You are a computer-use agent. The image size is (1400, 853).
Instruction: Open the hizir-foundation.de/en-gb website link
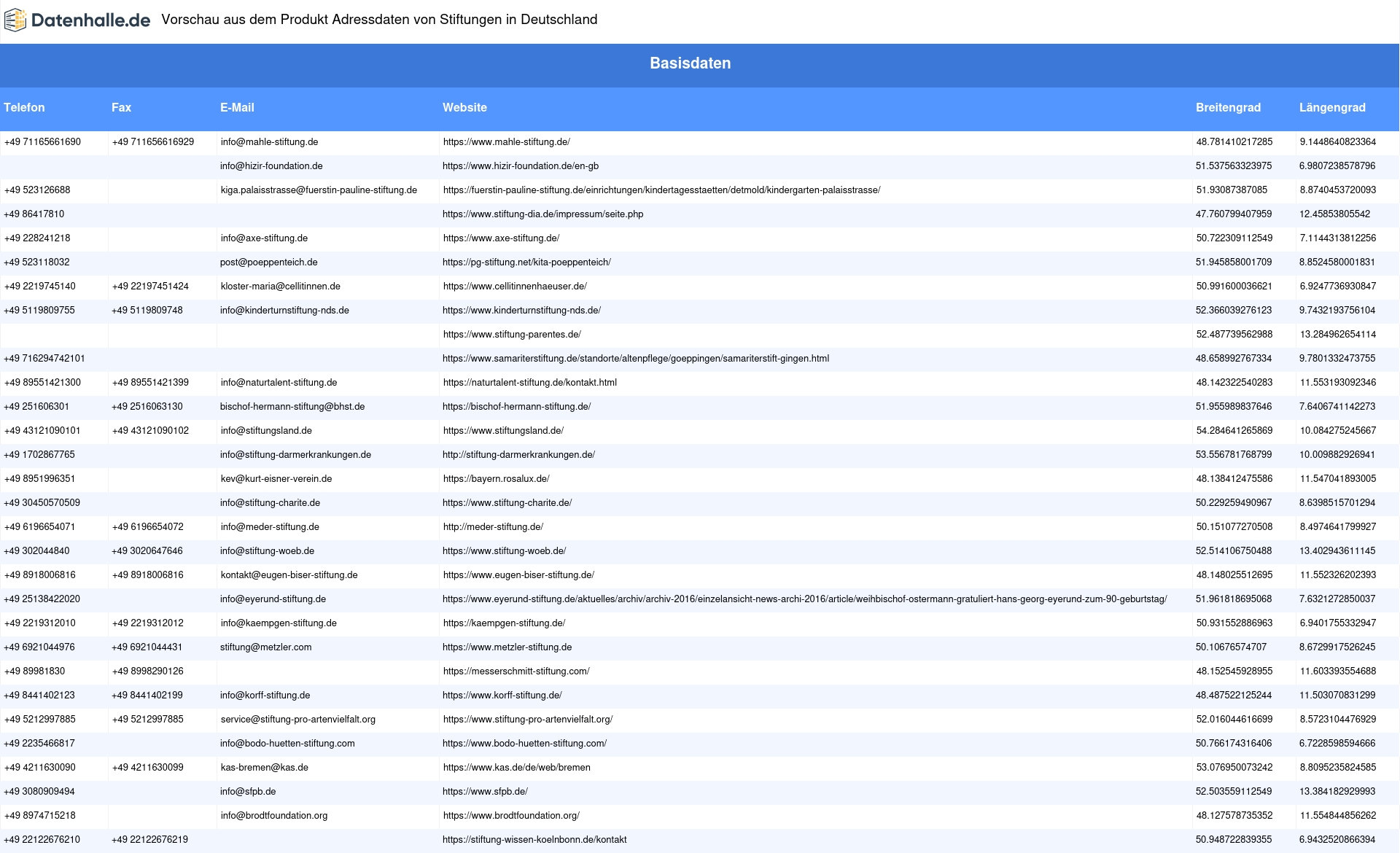(521, 166)
